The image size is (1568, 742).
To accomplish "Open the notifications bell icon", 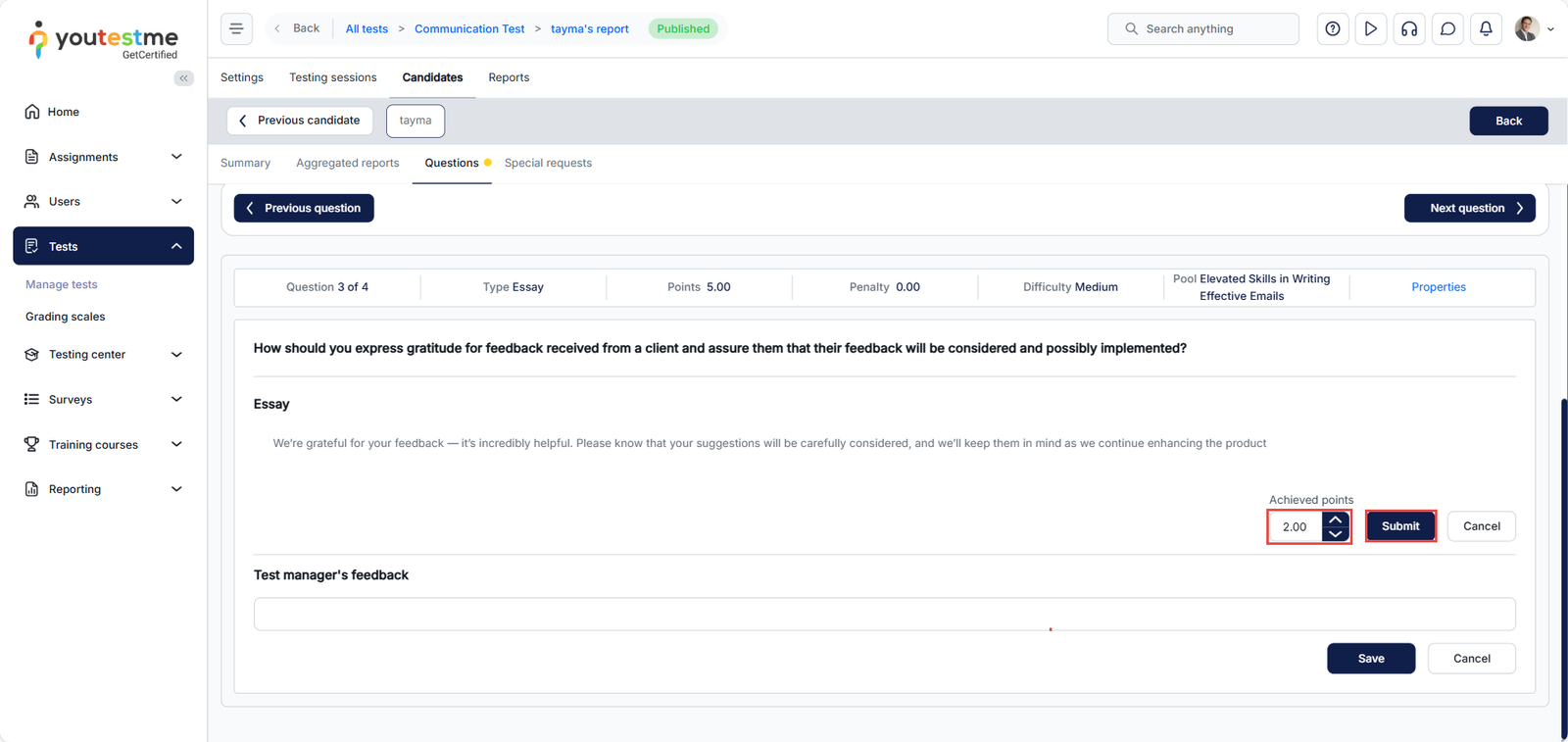I will [1486, 29].
